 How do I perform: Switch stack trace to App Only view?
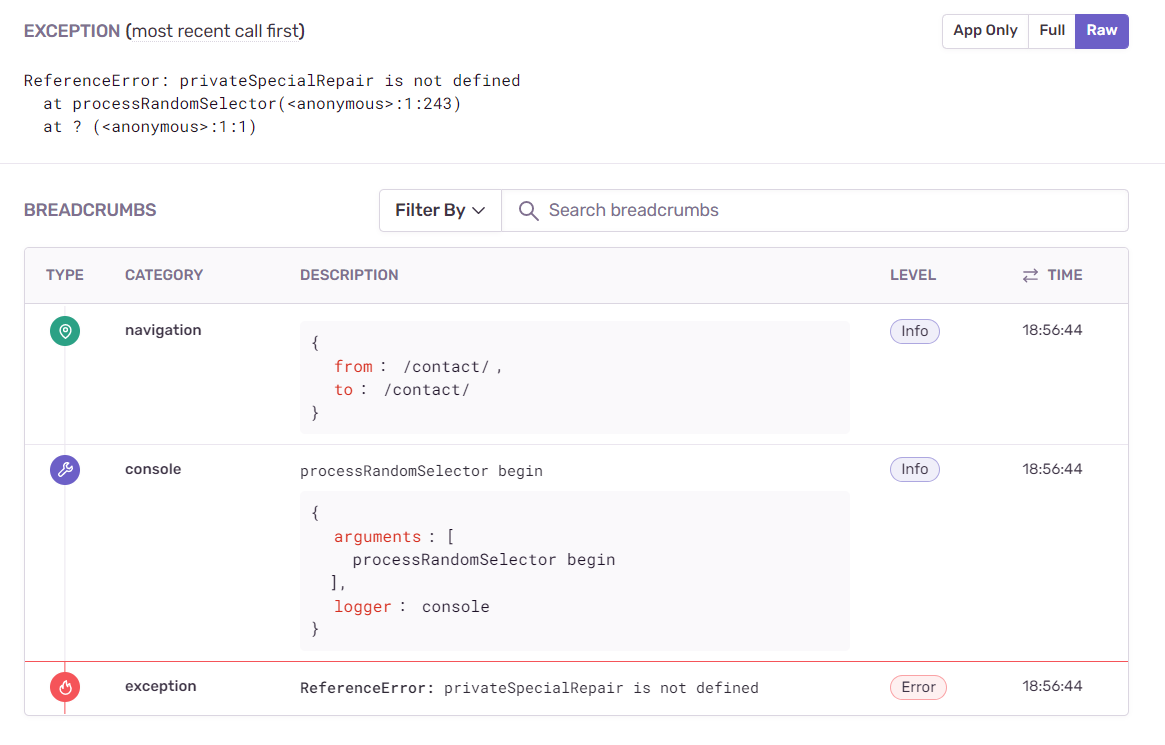(985, 31)
